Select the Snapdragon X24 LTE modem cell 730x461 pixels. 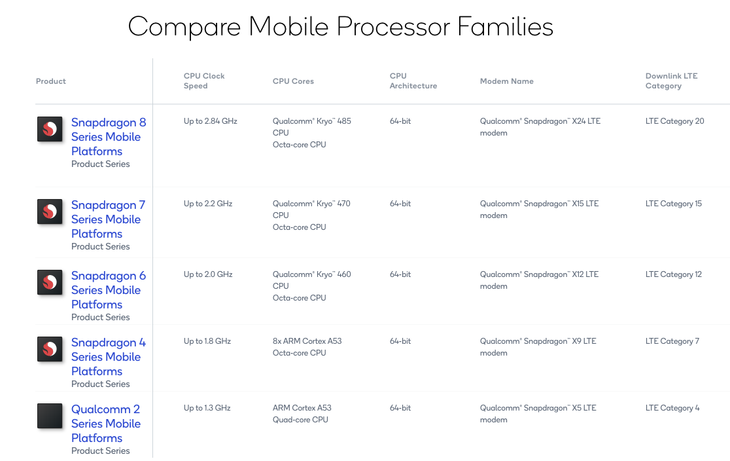coord(540,127)
